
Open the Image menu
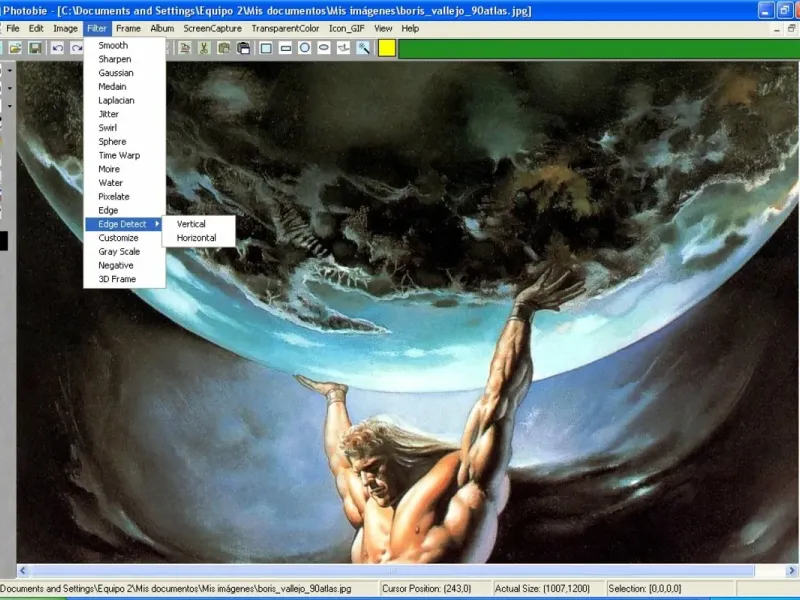coord(65,29)
